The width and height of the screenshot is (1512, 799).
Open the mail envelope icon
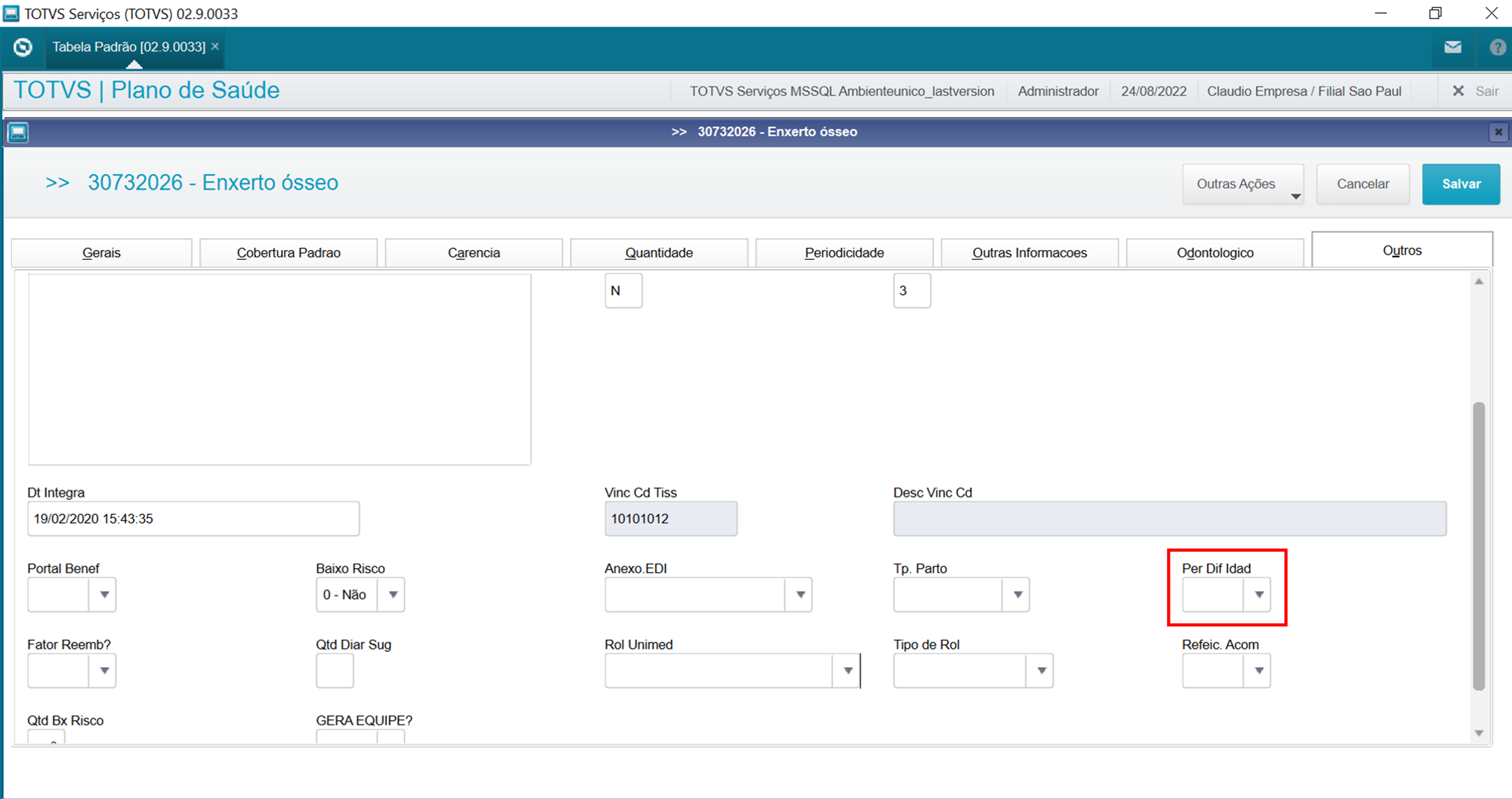point(1452,47)
